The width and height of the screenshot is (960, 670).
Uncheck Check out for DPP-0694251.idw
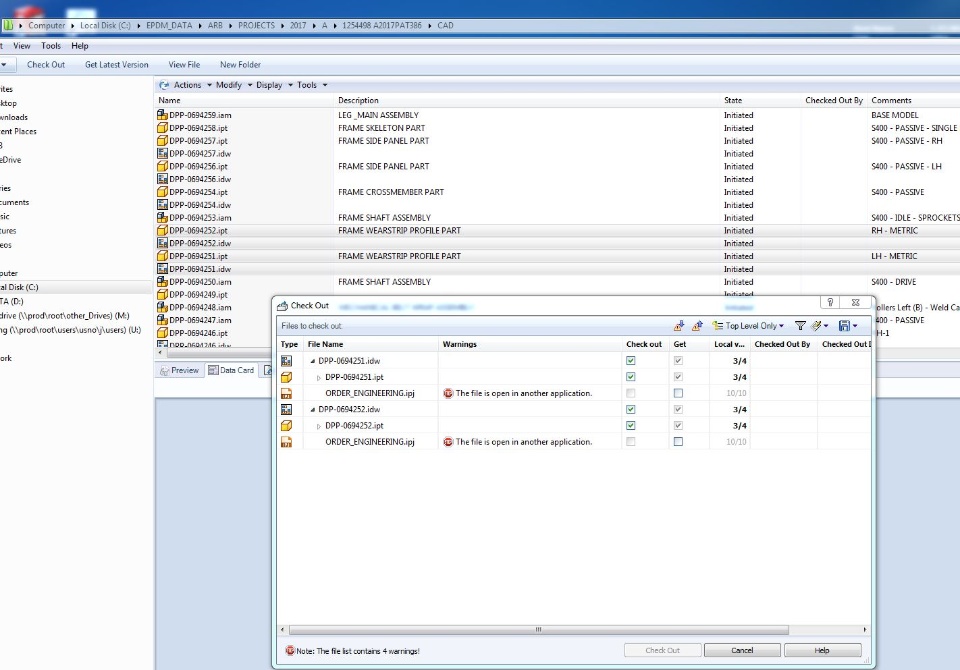(631, 361)
